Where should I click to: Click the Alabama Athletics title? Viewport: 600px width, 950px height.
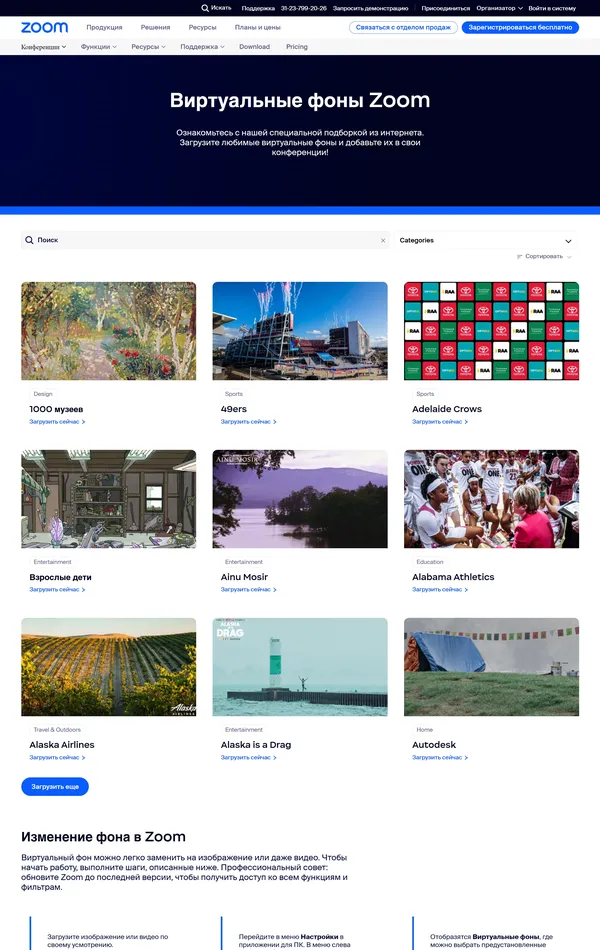coord(453,577)
